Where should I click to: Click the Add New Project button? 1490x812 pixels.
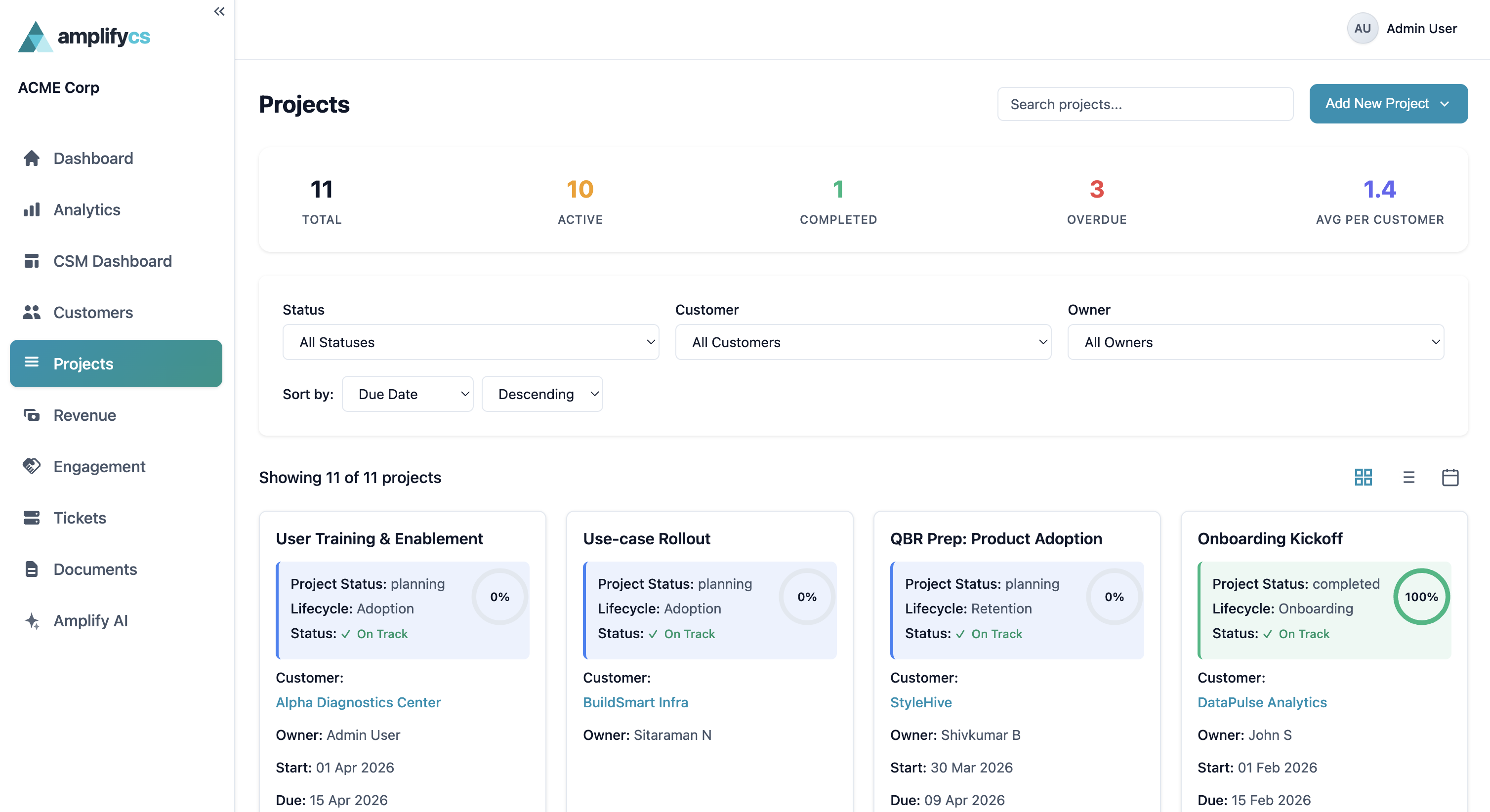coord(1388,104)
